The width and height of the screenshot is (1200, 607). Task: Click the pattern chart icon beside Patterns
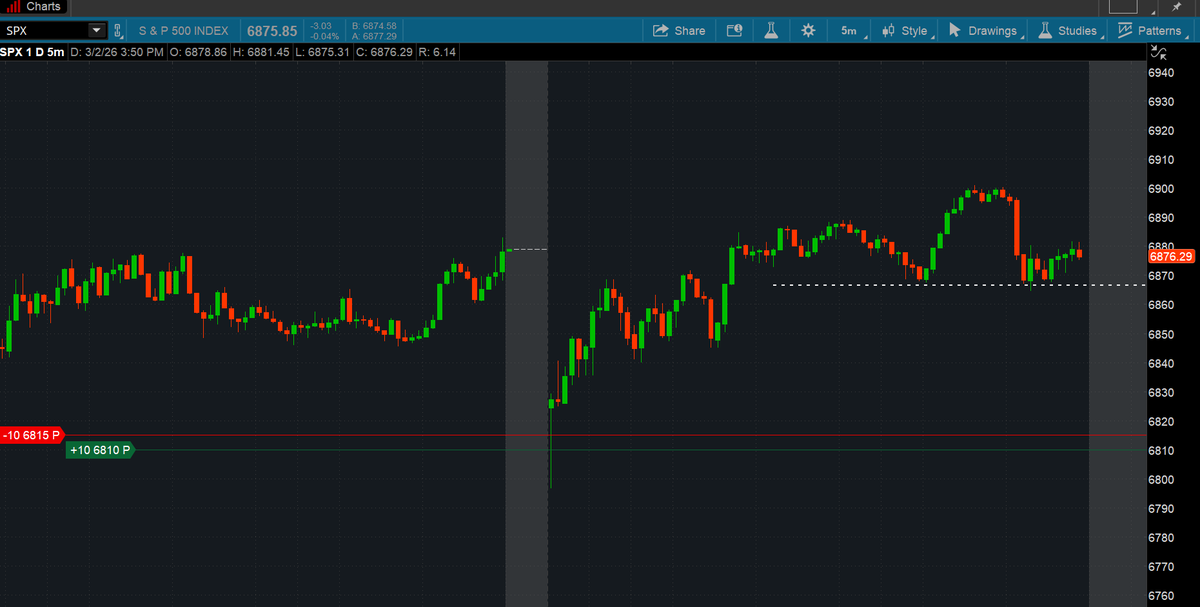[1125, 31]
